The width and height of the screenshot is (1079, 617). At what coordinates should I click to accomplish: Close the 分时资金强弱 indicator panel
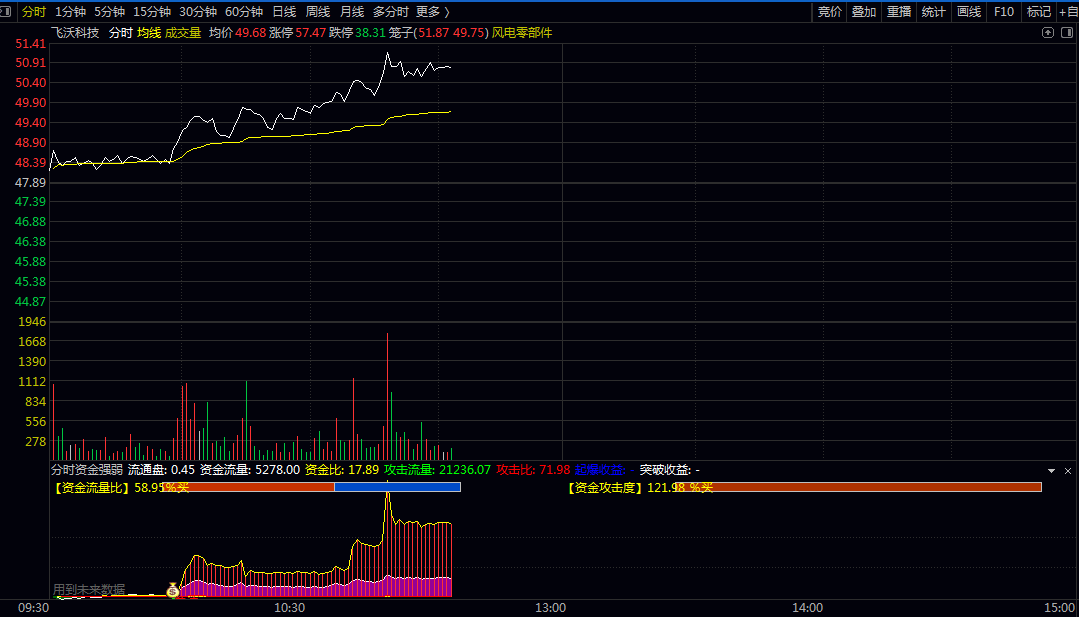coord(1068,470)
